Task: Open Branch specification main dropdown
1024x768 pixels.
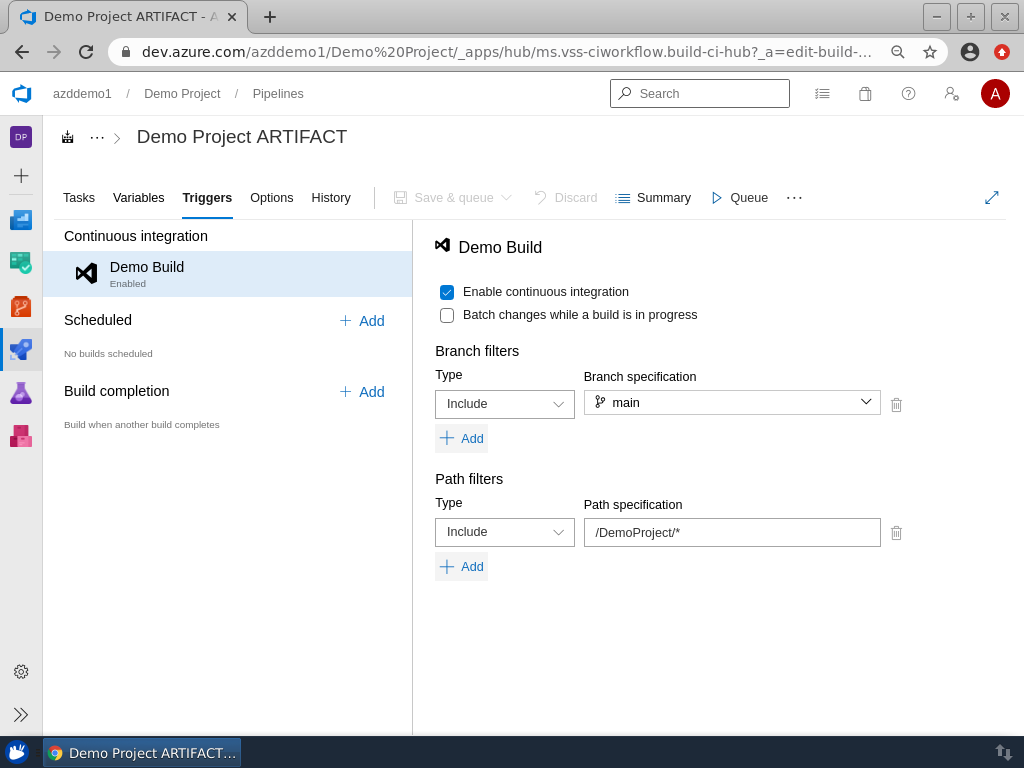Action: 732,402
